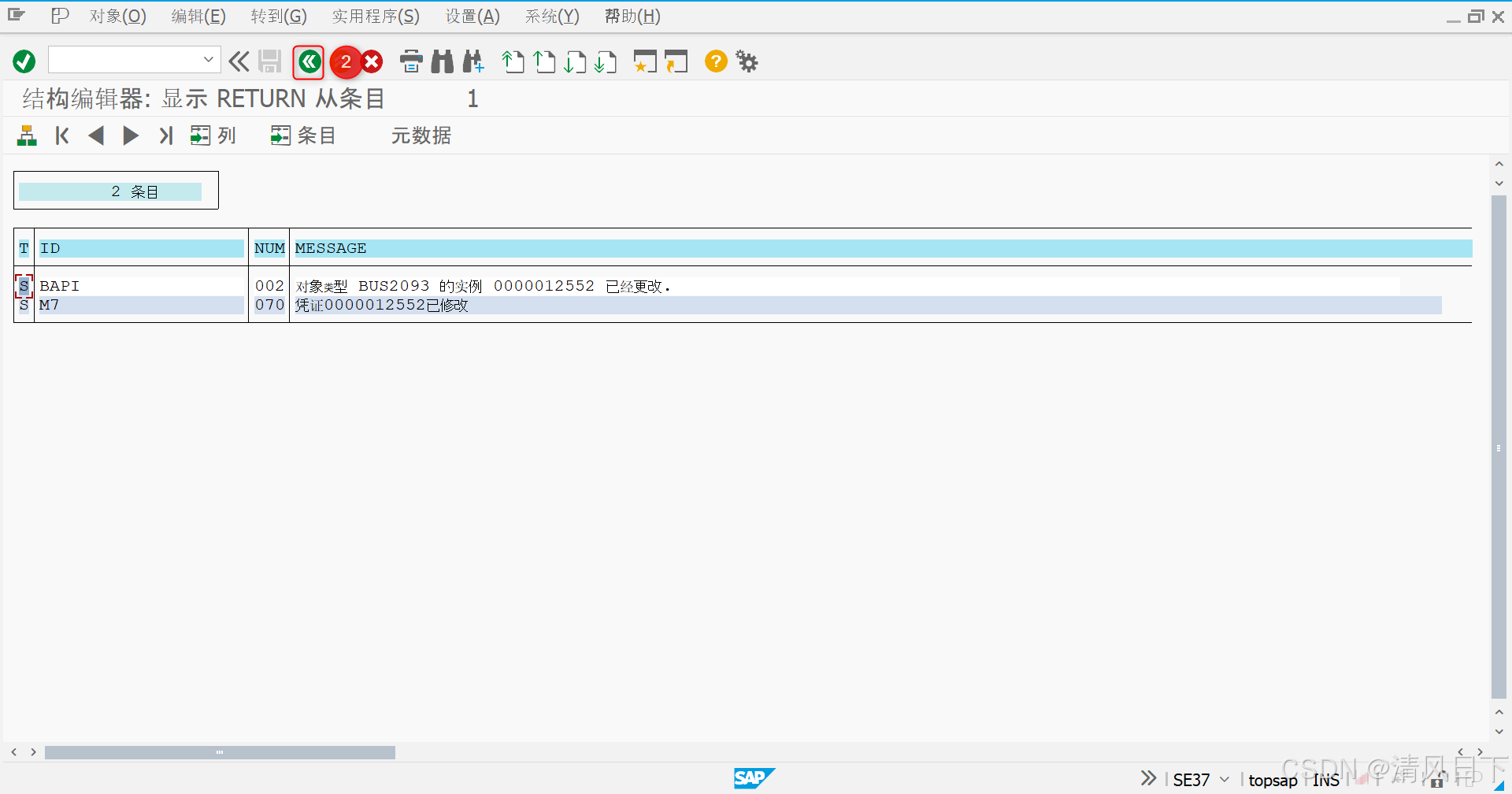Click the first page scroll icon

tap(513, 61)
